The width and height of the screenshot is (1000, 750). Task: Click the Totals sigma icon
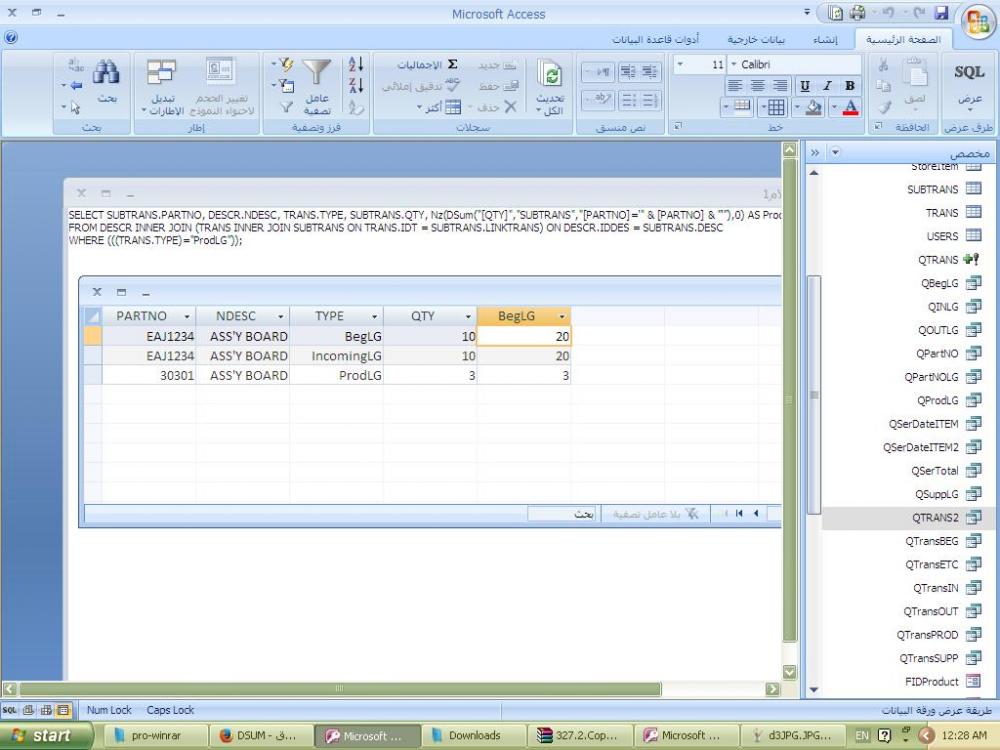pos(452,64)
